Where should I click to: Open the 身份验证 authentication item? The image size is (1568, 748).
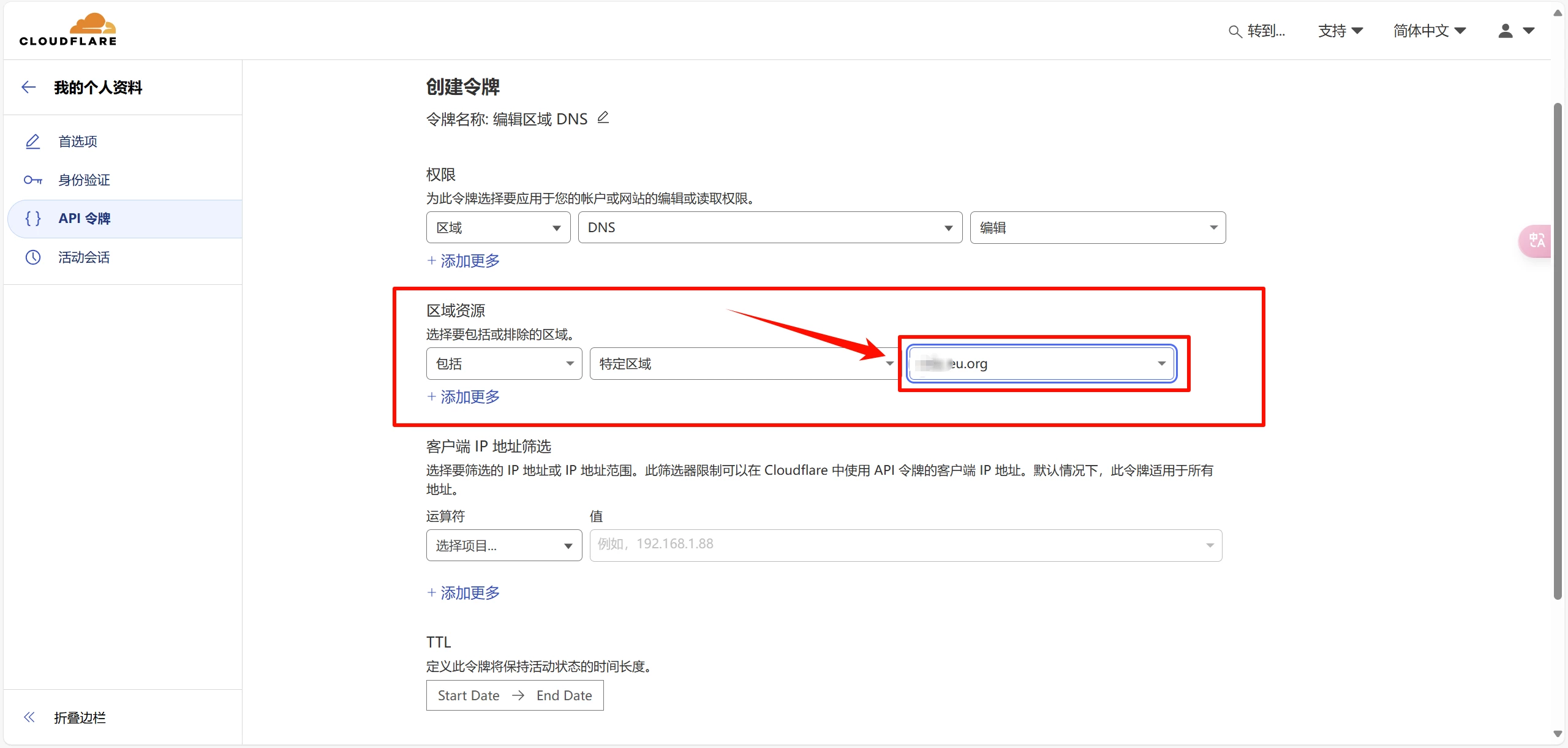[84, 180]
